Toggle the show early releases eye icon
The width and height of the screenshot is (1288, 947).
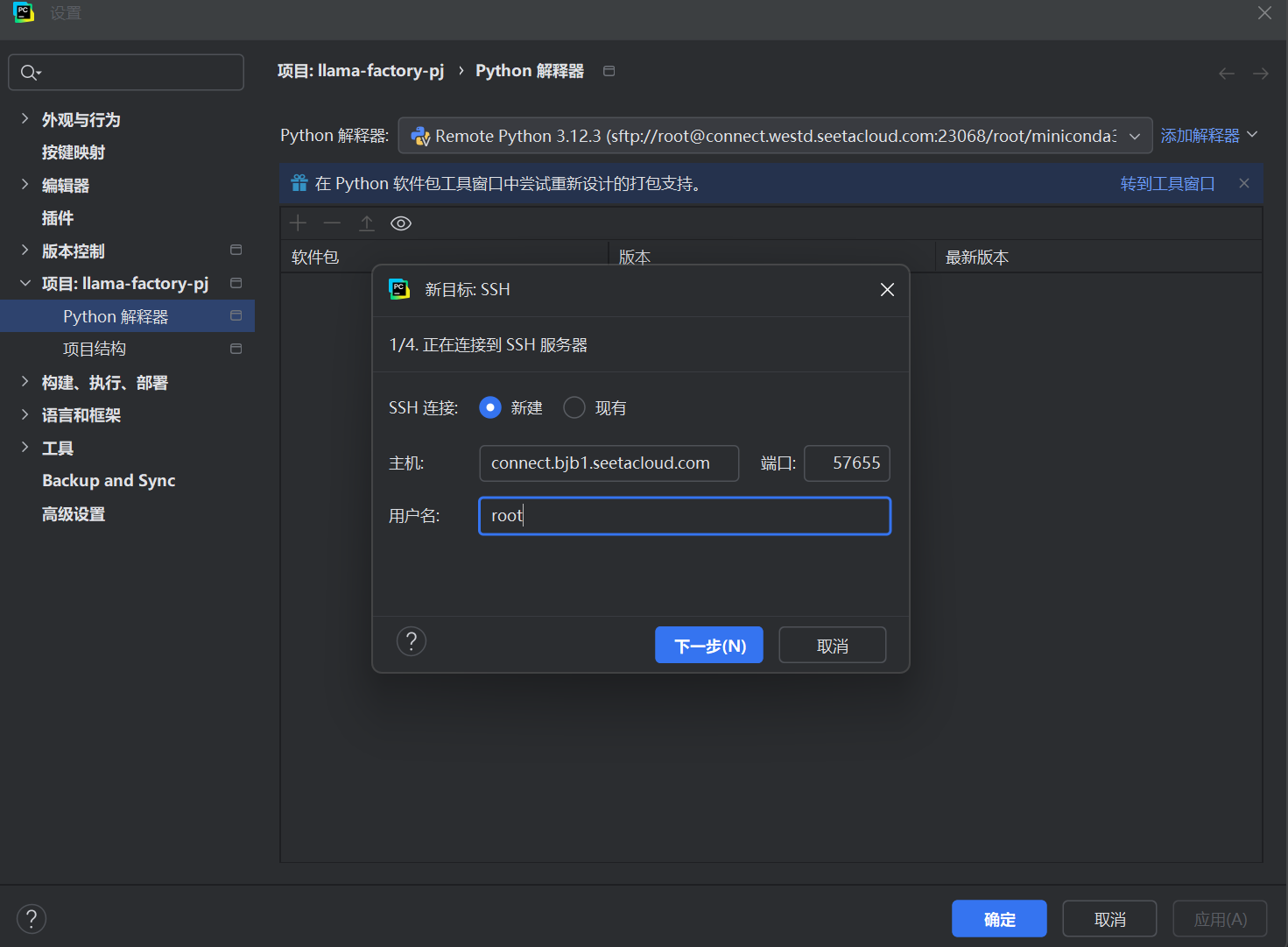401,223
